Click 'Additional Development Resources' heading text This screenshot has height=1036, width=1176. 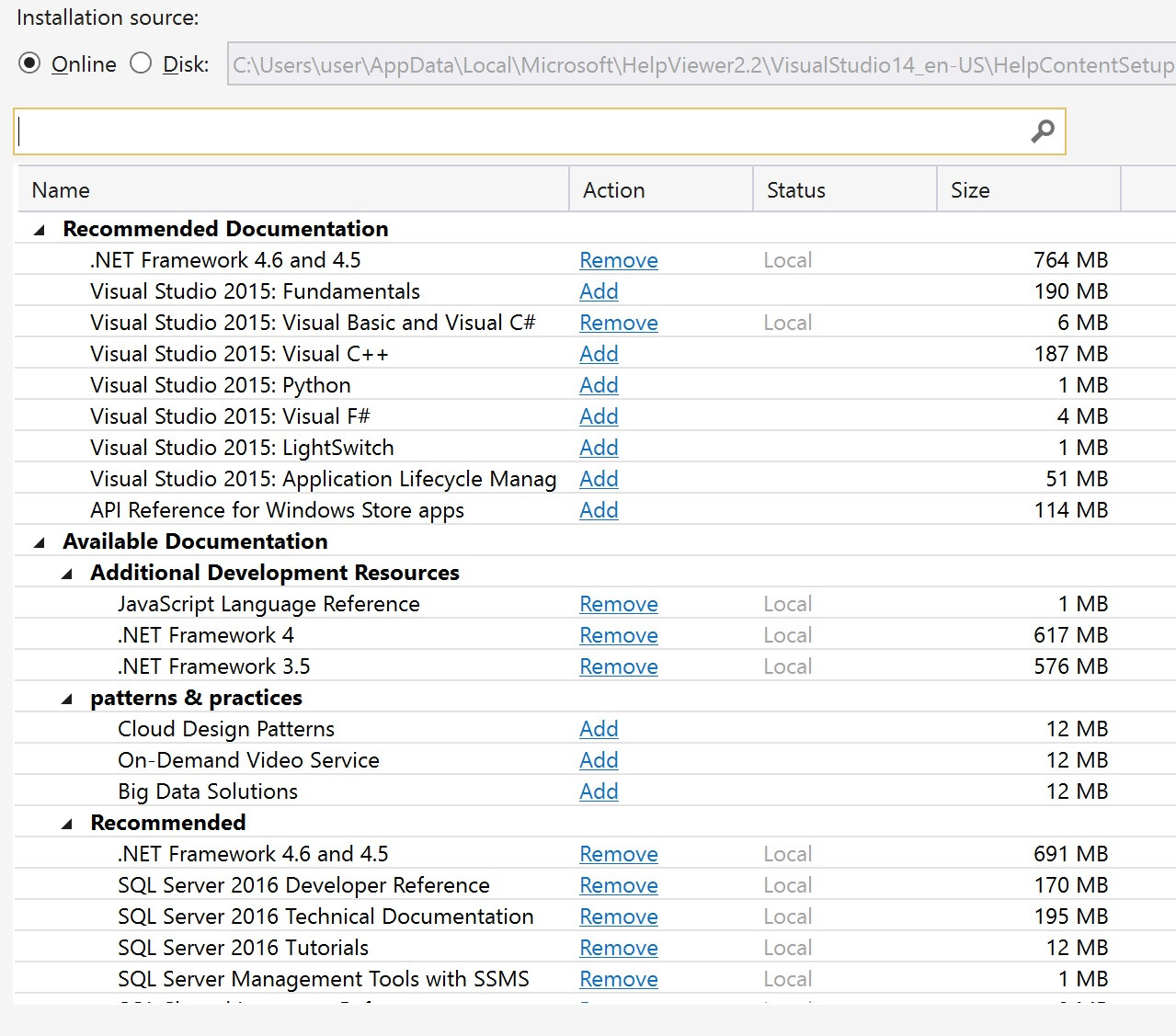(275, 573)
